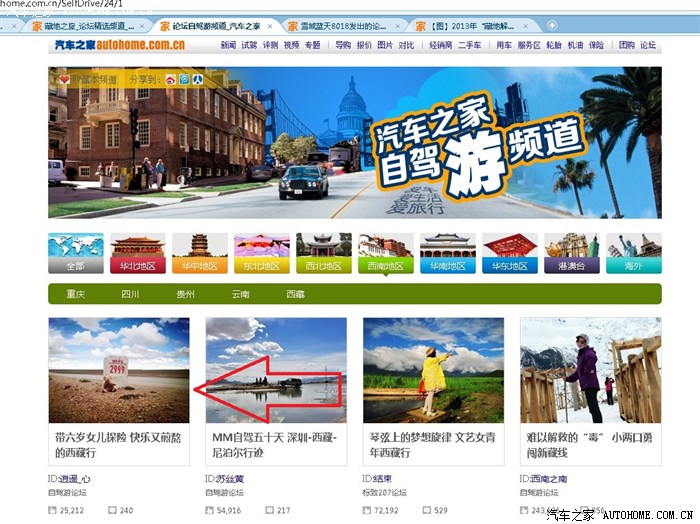Switch to the 雪域蓝天 browser tab
Image resolution: width=700 pixels, height=524 pixels.
click(345, 25)
